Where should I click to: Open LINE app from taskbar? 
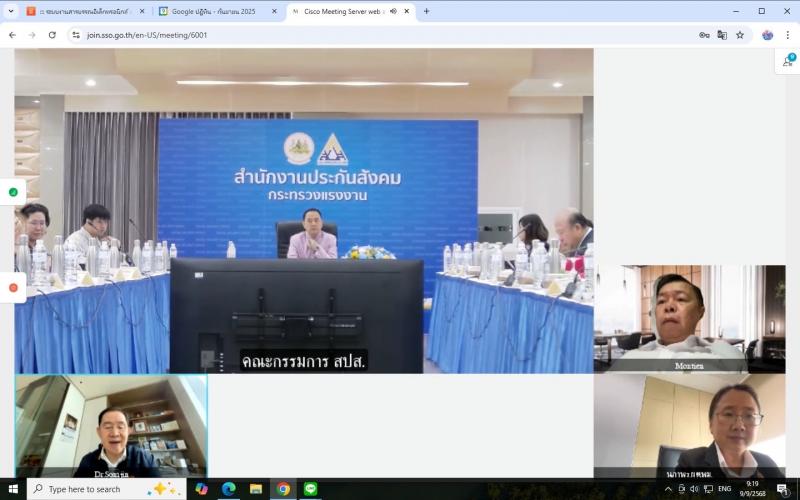[x=310, y=489]
